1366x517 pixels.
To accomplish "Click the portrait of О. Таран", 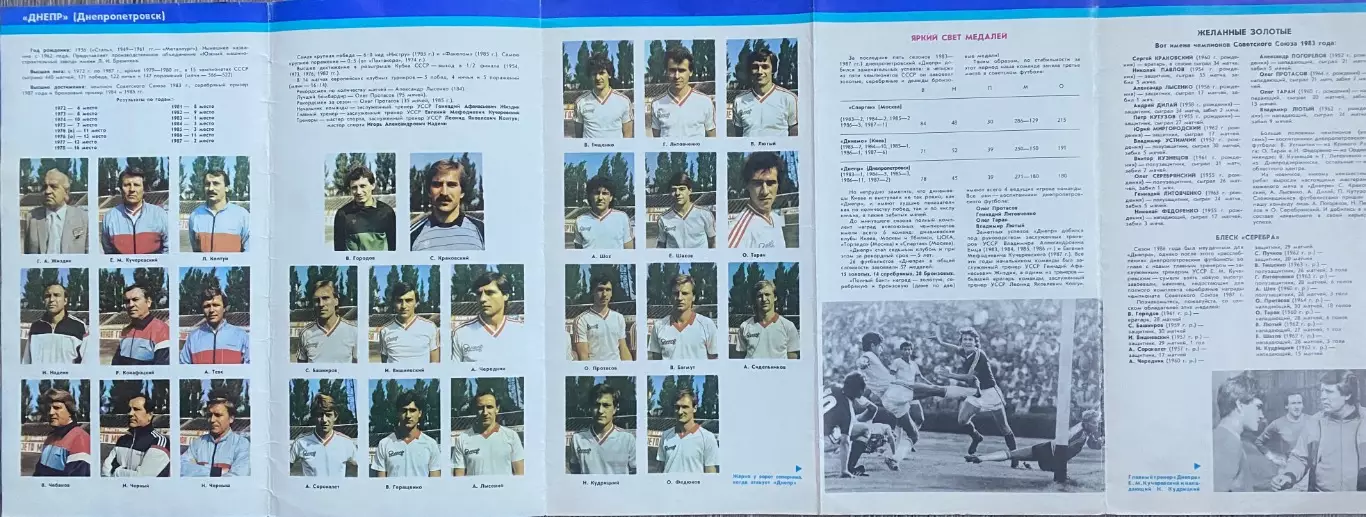I will (762, 200).
